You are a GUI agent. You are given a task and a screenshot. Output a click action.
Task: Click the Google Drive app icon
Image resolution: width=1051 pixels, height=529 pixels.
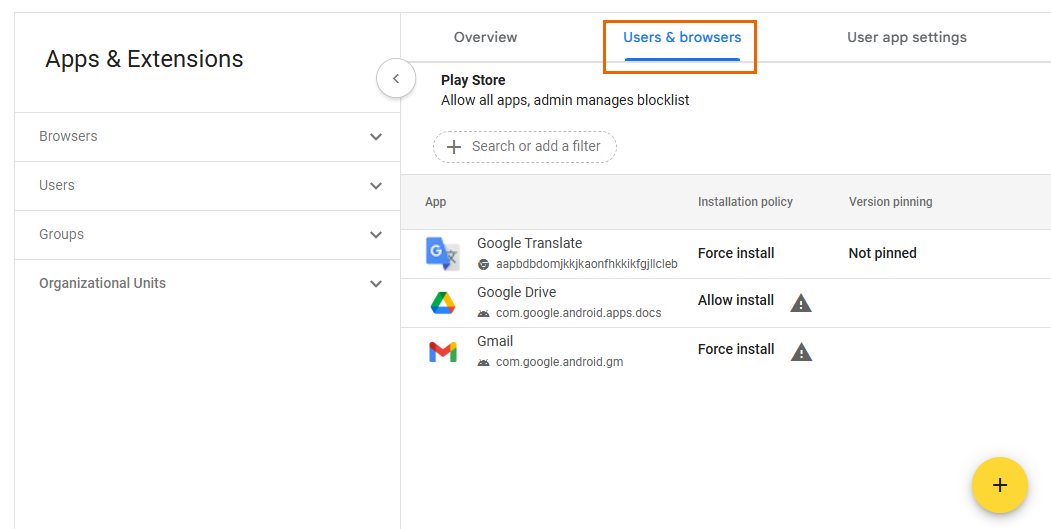click(442, 303)
